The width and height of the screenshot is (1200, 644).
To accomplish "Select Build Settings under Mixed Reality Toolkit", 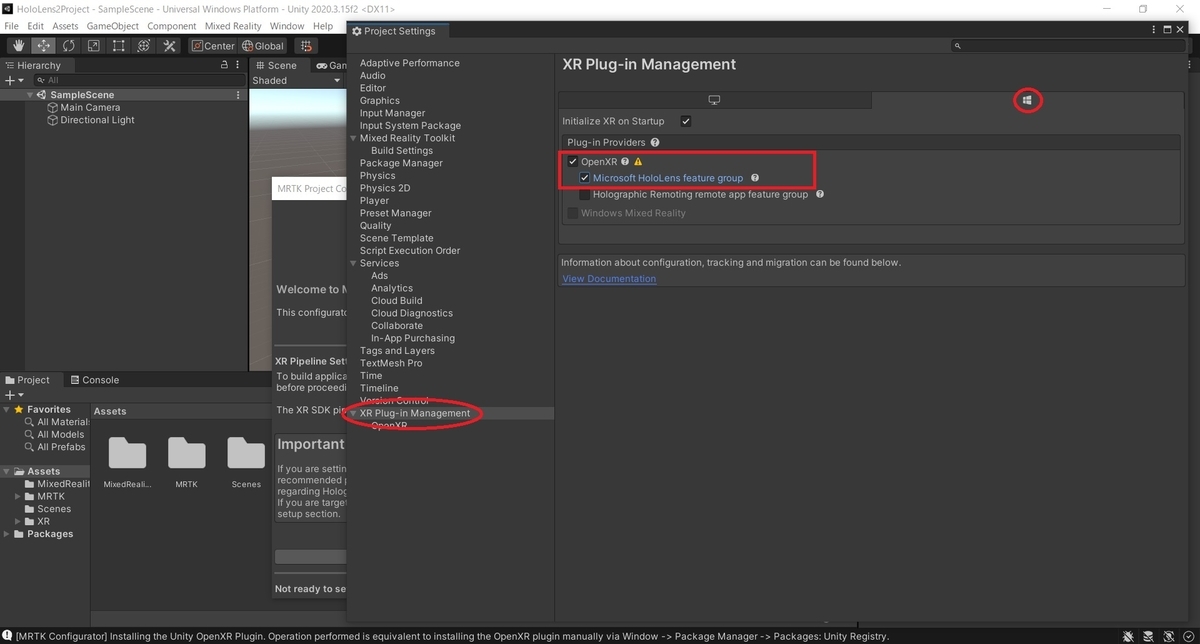I will (402, 150).
